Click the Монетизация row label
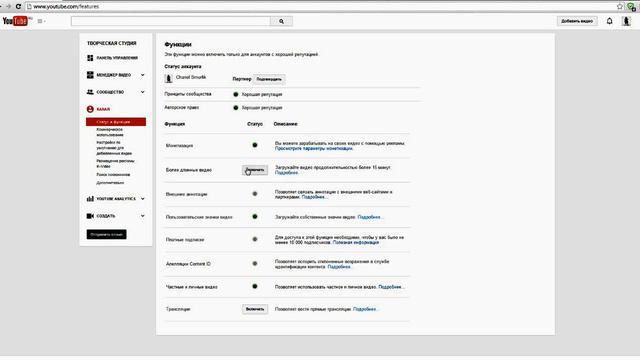Screen dimensions: 640x360 [179, 146]
